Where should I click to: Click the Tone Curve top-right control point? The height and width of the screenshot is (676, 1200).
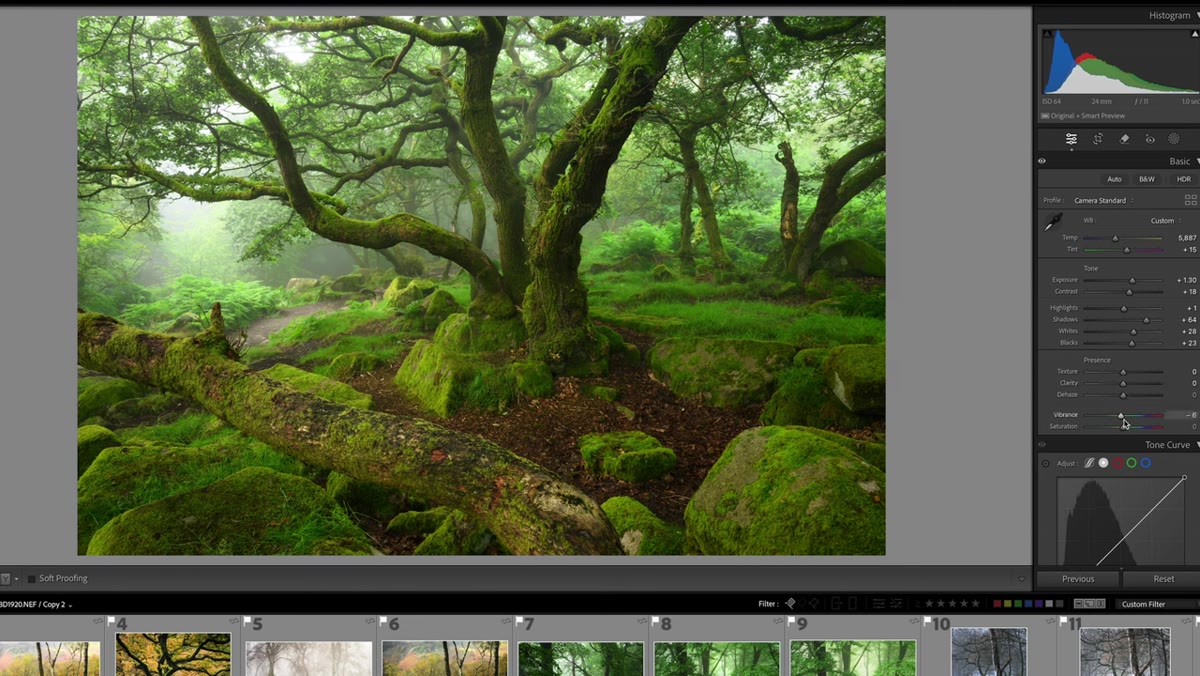click(x=1185, y=478)
